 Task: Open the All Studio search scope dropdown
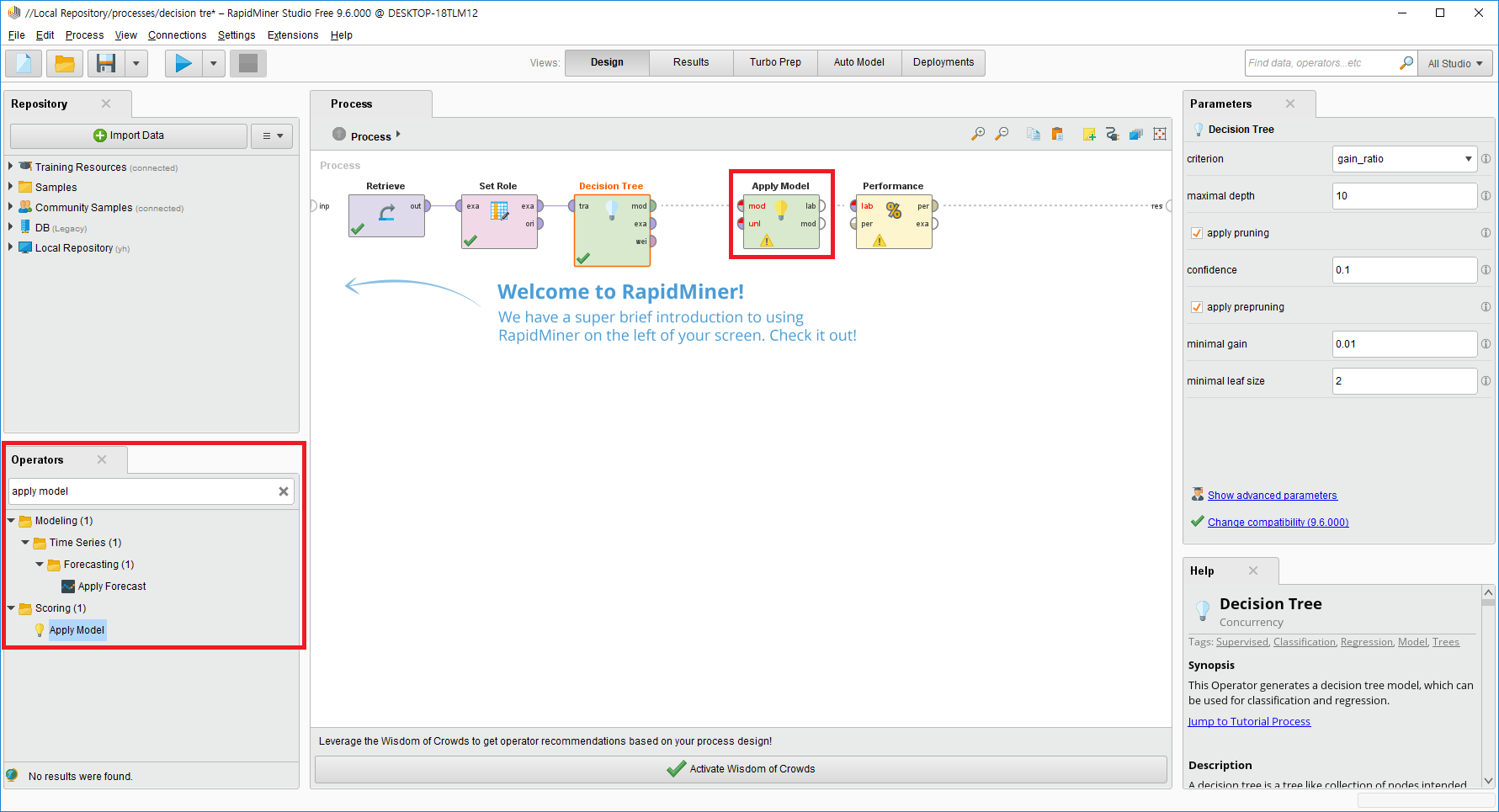tap(1455, 63)
